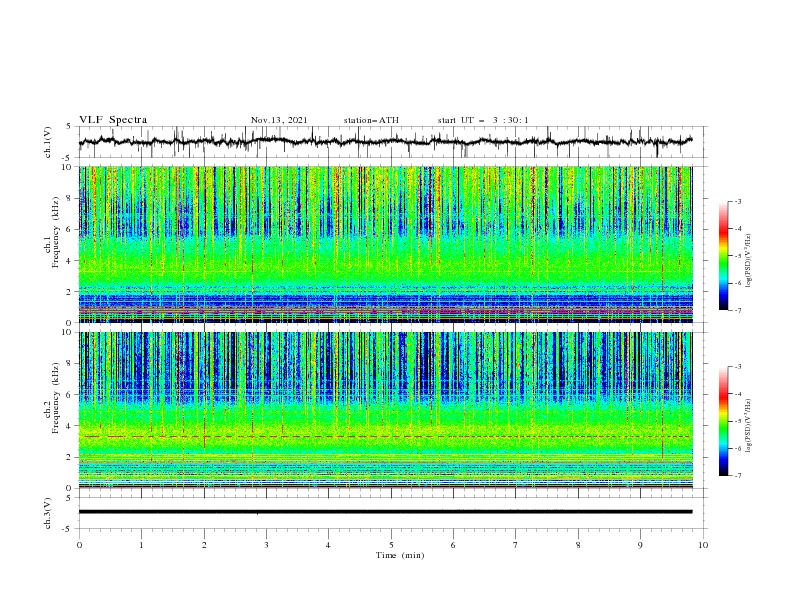Click the 'start UT = 3 :30: 1' text
This screenshot has width=792, height=612.
coord(483,120)
